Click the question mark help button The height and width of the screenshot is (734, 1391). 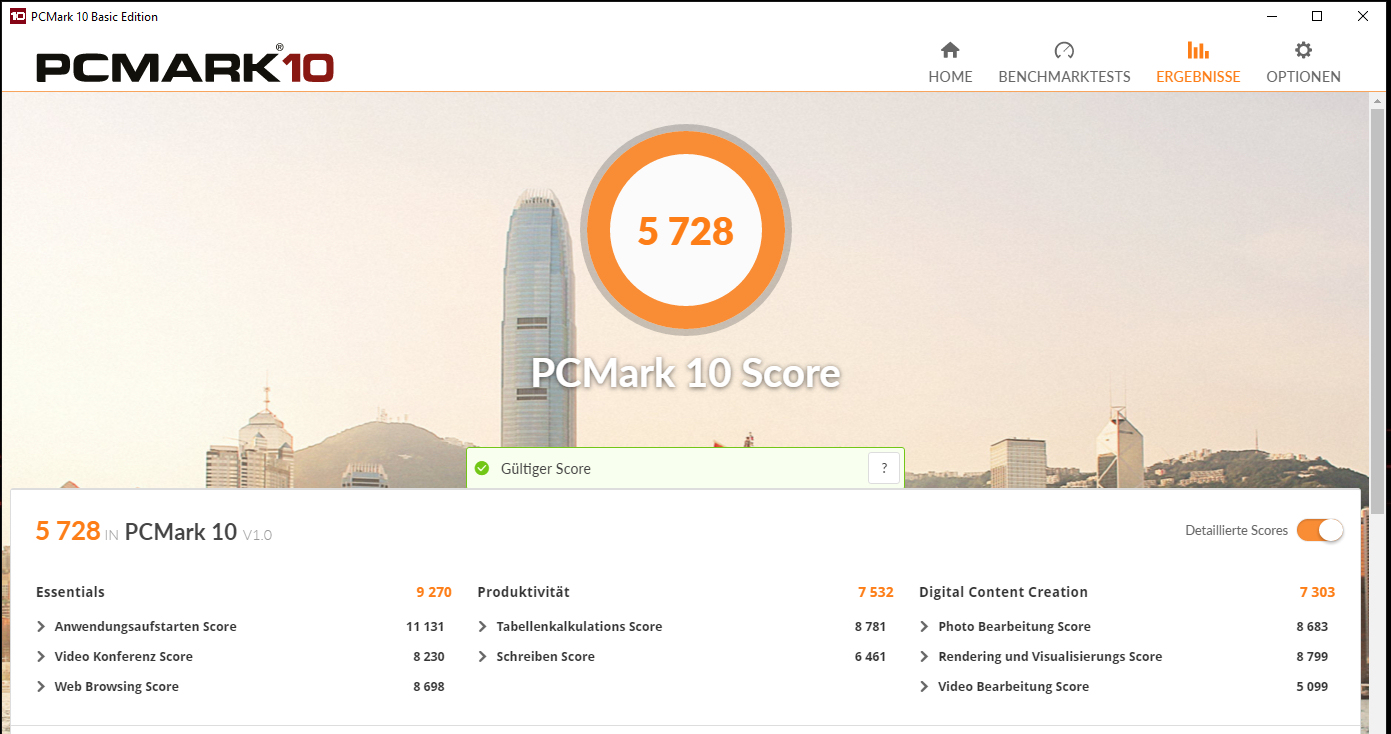pyautogui.click(x=884, y=468)
